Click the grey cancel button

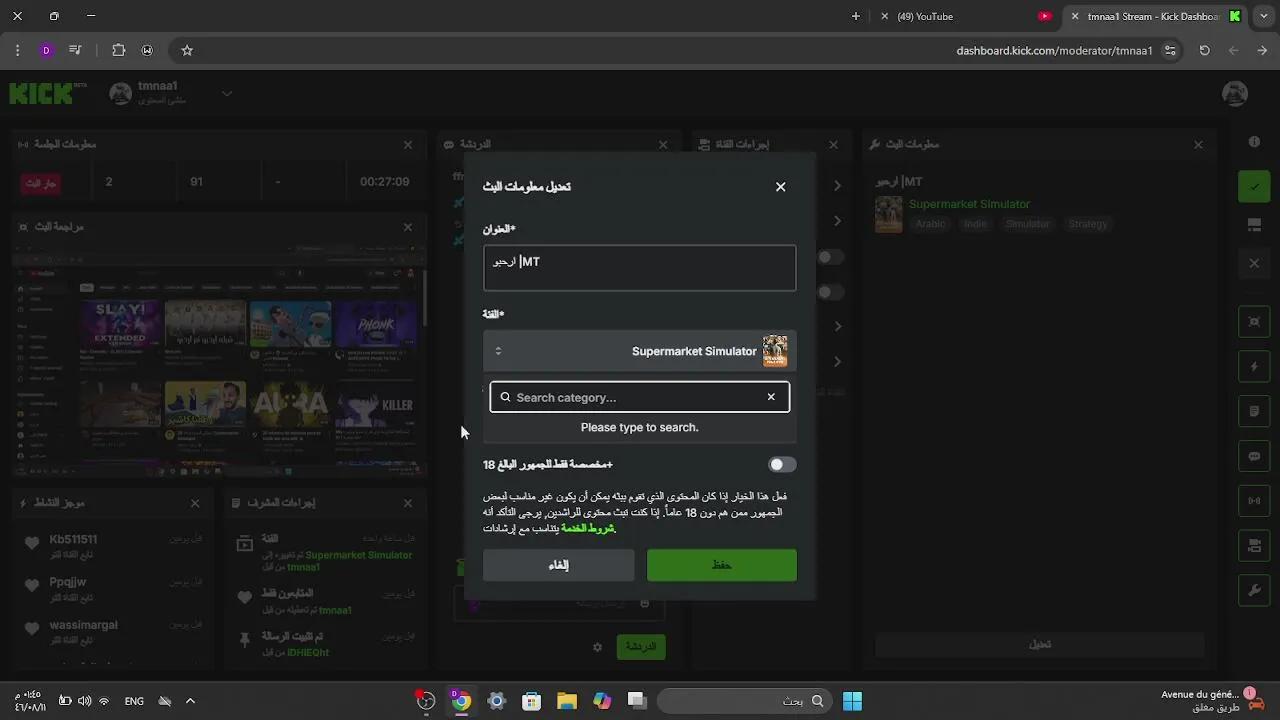point(558,565)
